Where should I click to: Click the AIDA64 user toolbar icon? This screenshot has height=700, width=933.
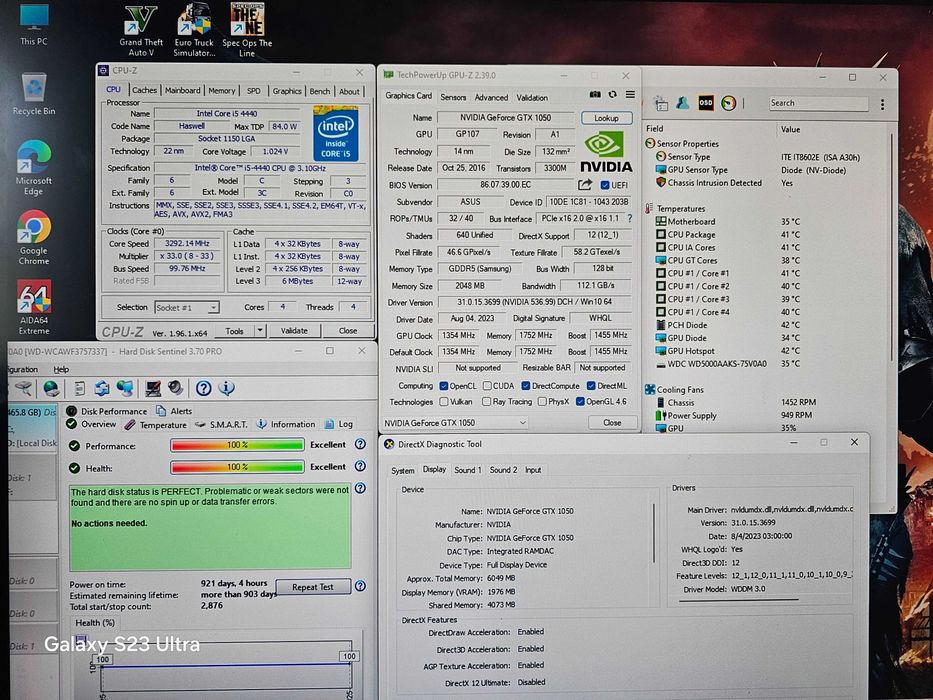click(x=682, y=103)
